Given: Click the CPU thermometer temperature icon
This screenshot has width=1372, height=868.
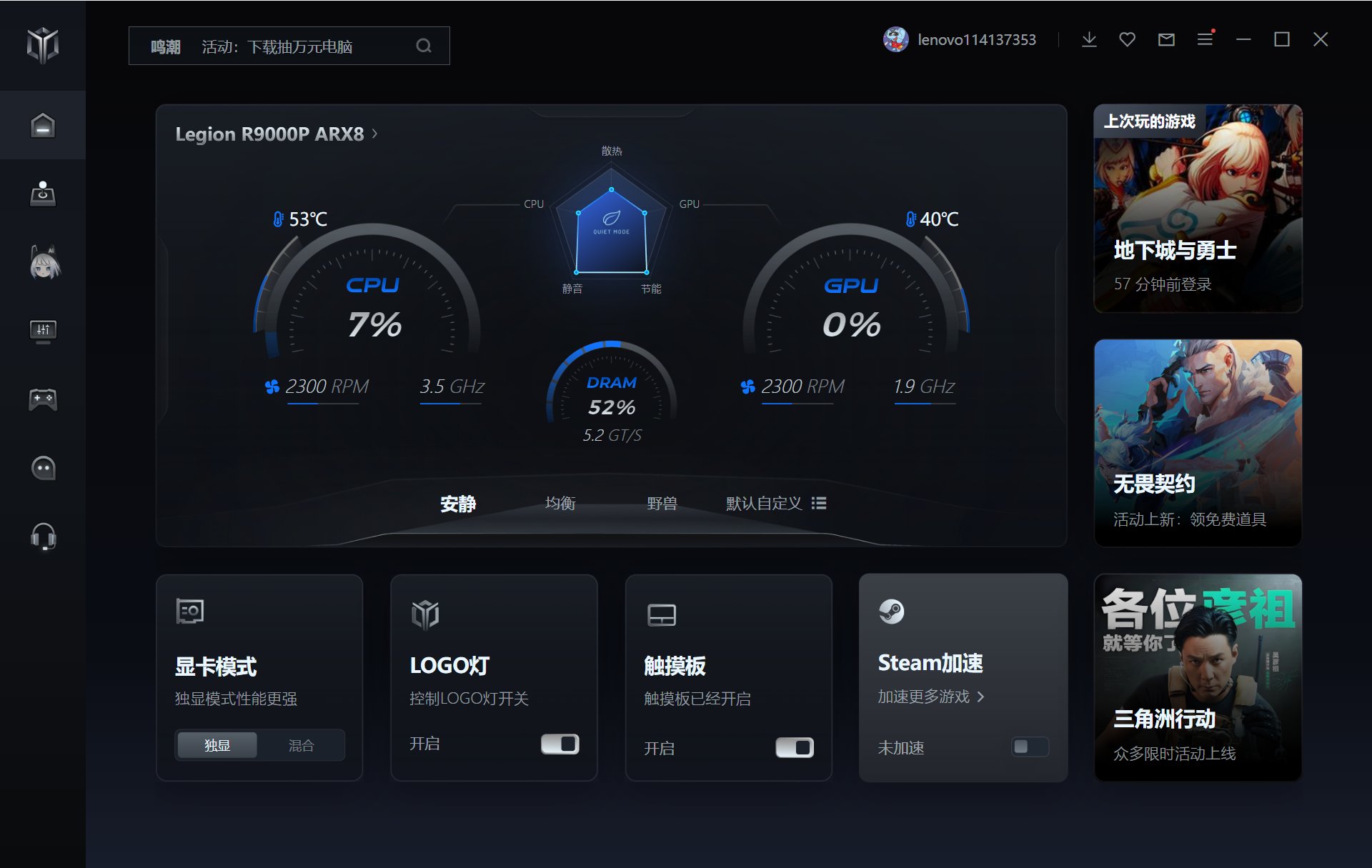Looking at the screenshot, I should [278, 219].
